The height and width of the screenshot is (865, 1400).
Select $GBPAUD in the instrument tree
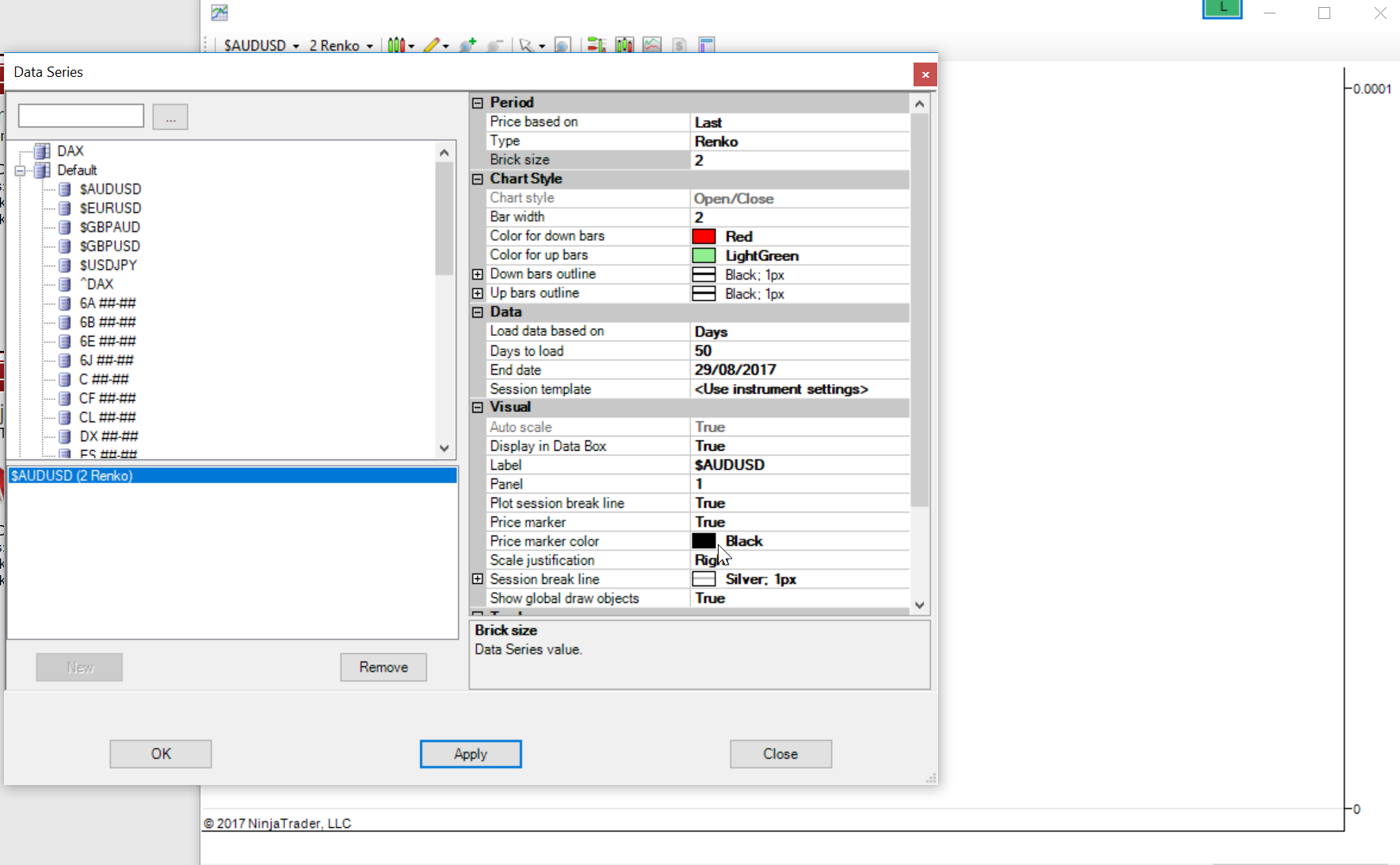coord(109,227)
